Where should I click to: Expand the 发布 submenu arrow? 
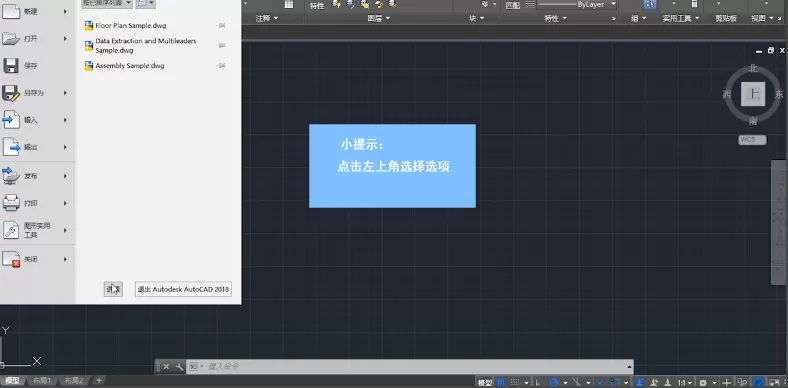65,176
